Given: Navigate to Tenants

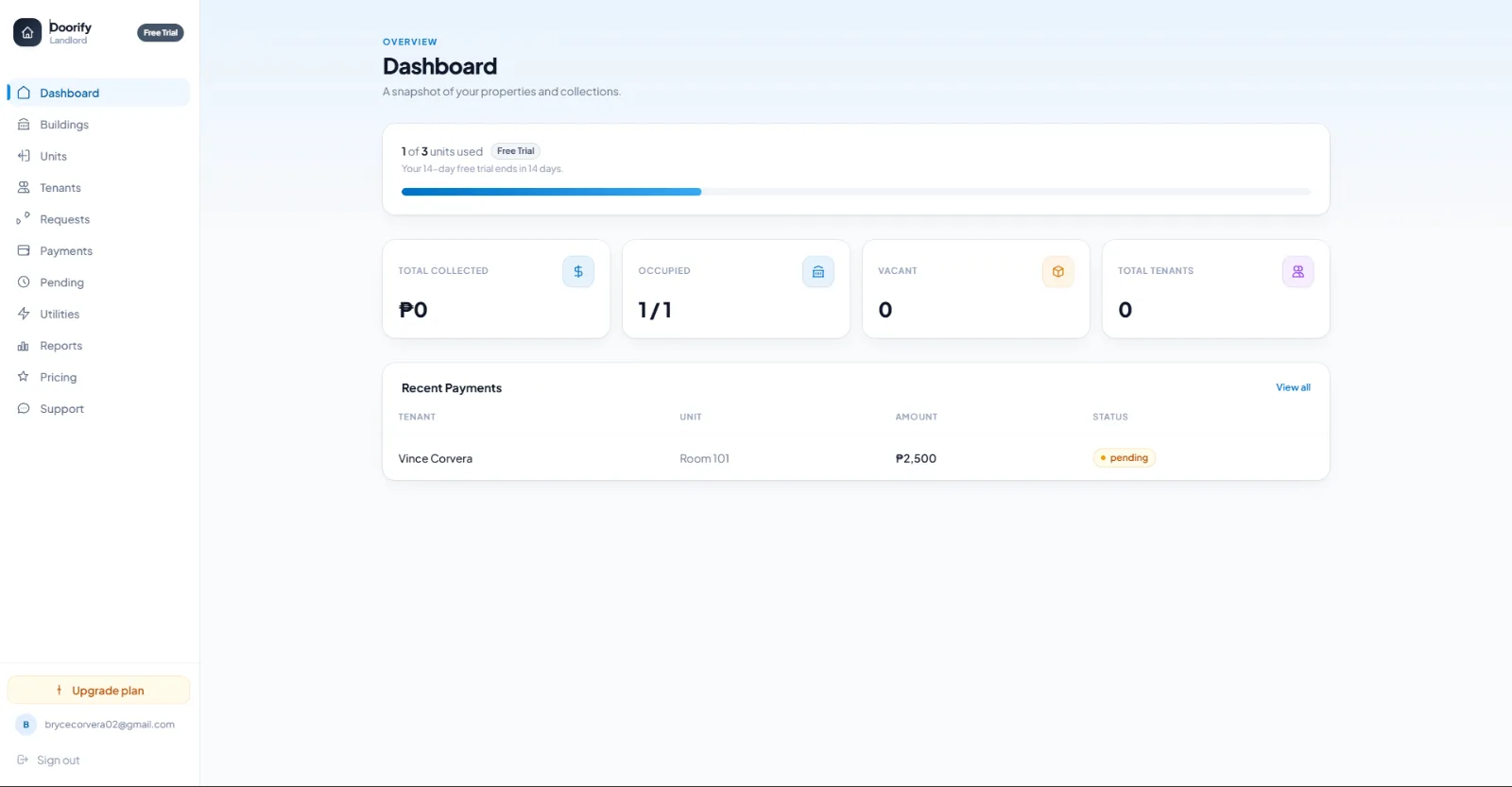Looking at the screenshot, I should (x=98, y=188).
